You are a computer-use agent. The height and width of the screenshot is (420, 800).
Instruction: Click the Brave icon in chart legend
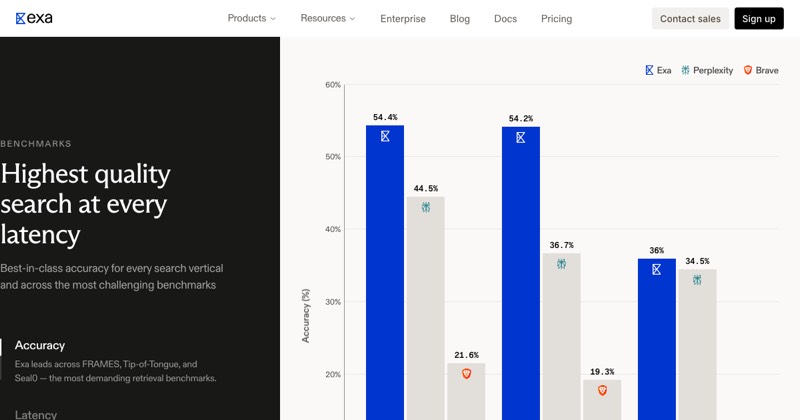click(747, 70)
